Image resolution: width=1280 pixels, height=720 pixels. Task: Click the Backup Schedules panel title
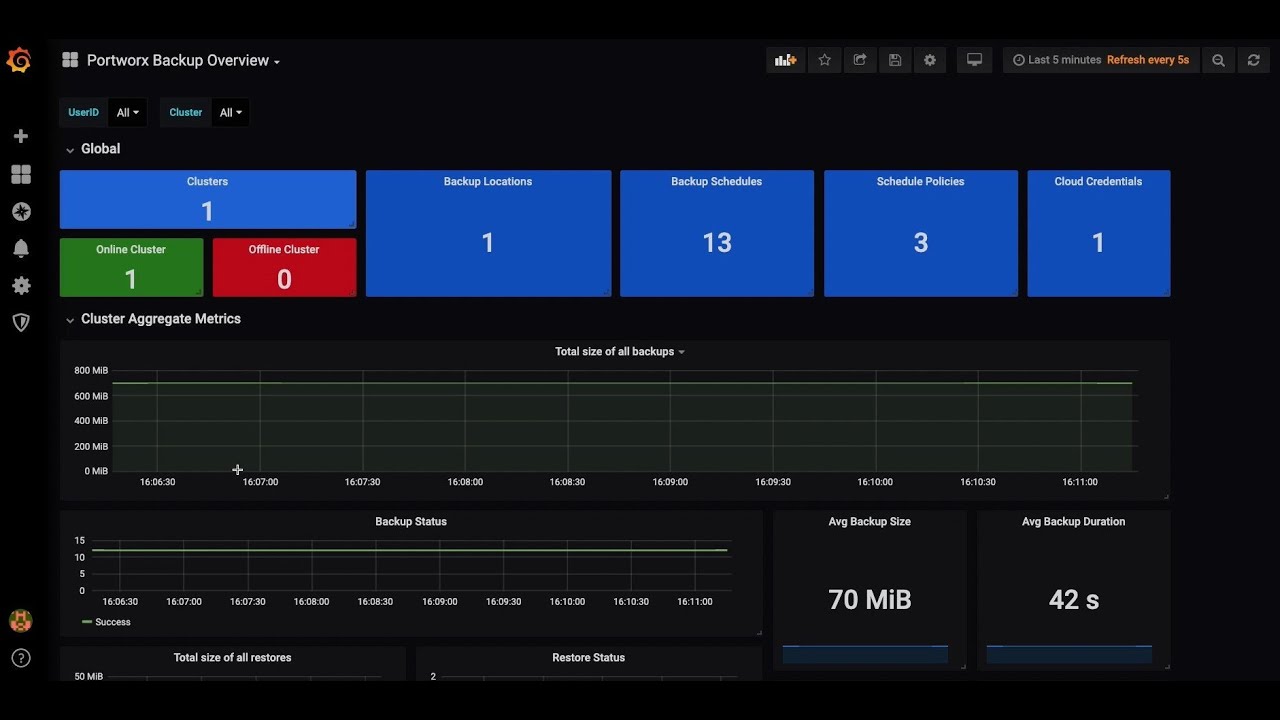click(717, 182)
